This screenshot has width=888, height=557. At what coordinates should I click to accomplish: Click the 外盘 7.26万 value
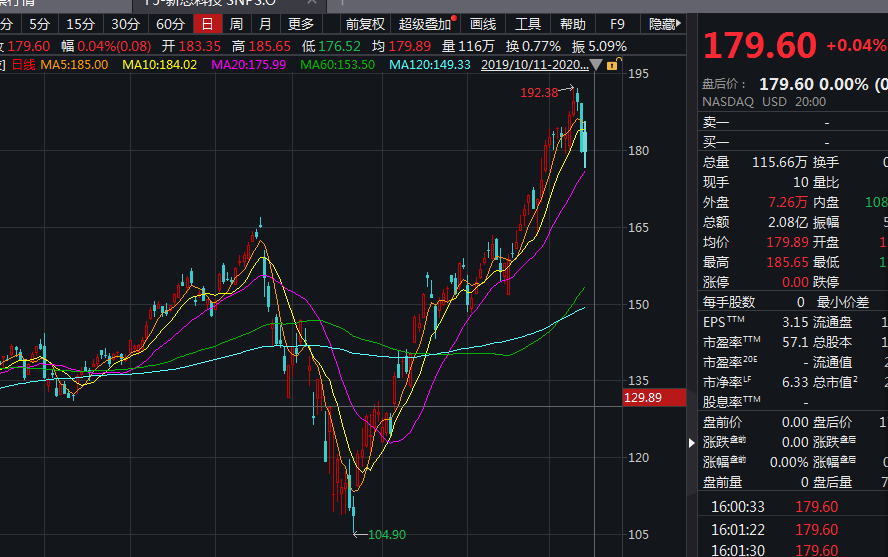(x=788, y=202)
